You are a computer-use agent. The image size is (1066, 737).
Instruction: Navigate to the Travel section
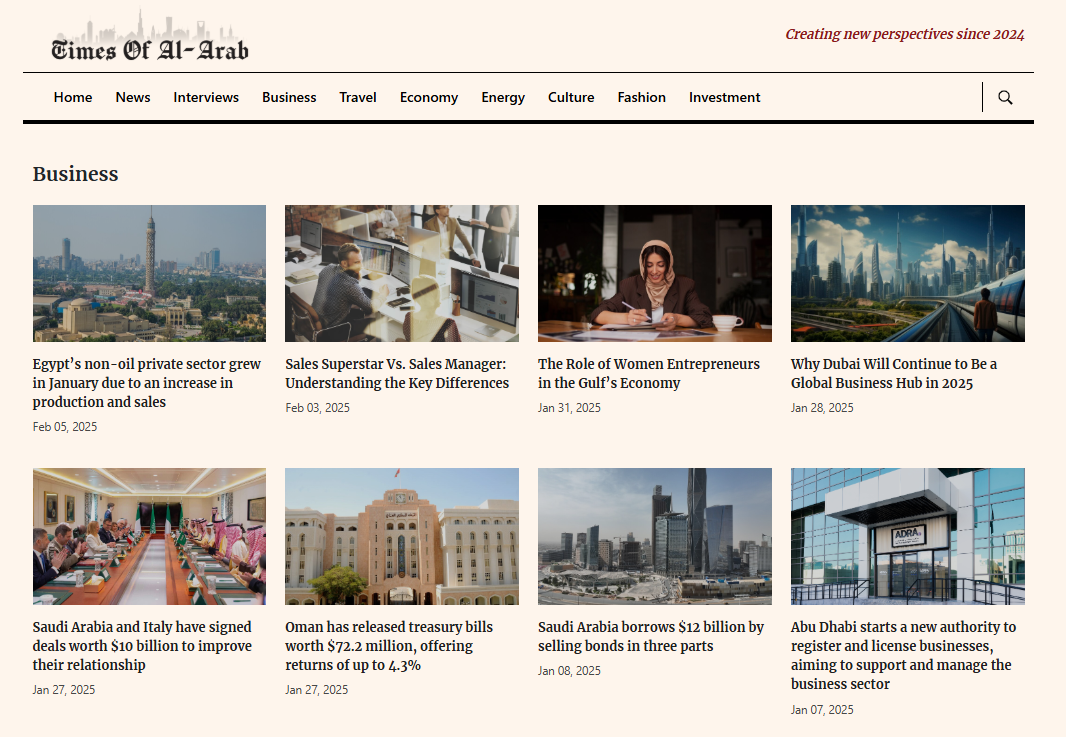click(358, 97)
